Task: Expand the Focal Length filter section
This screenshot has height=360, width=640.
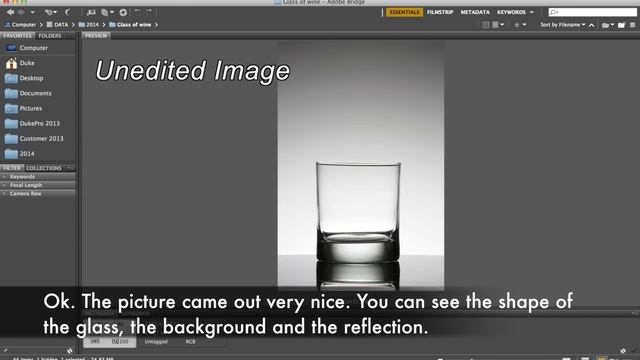Action: [38, 185]
